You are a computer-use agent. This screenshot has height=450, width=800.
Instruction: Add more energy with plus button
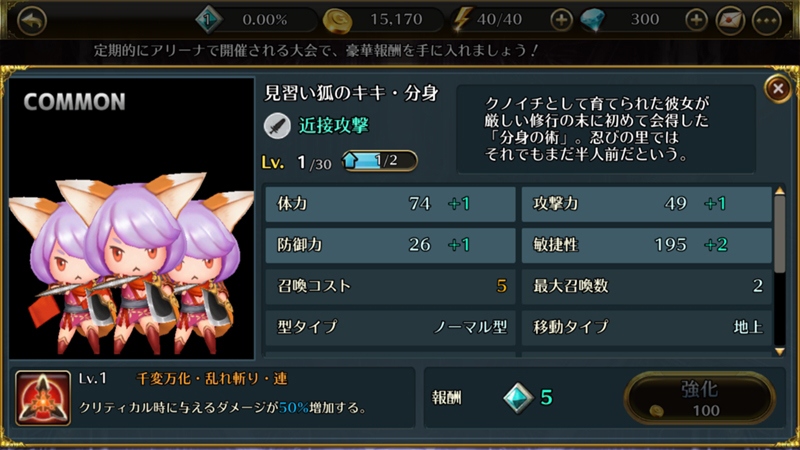pyautogui.click(x=561, y=20)
